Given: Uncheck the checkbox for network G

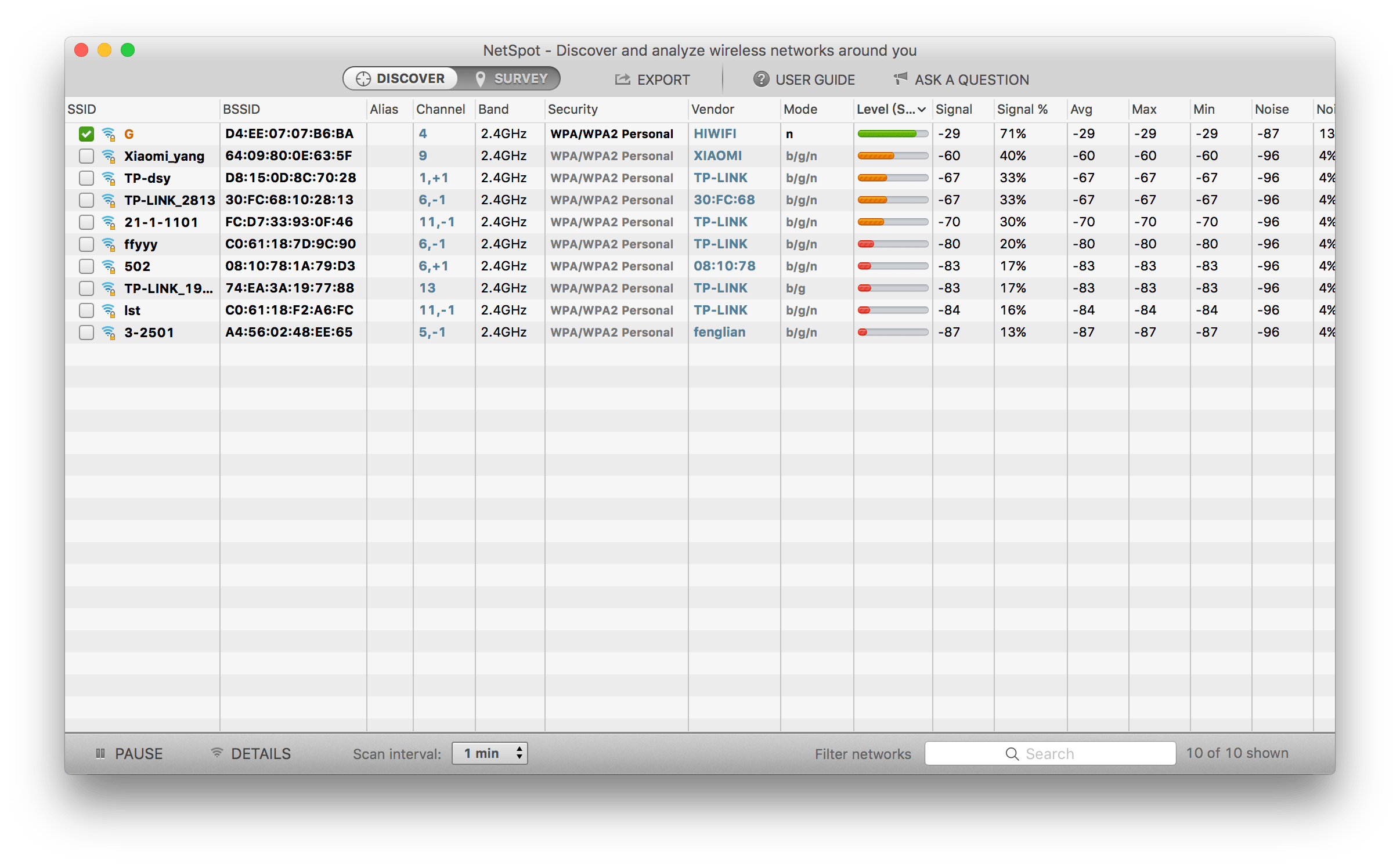Looking at the screenshot, I should (86, 134).
